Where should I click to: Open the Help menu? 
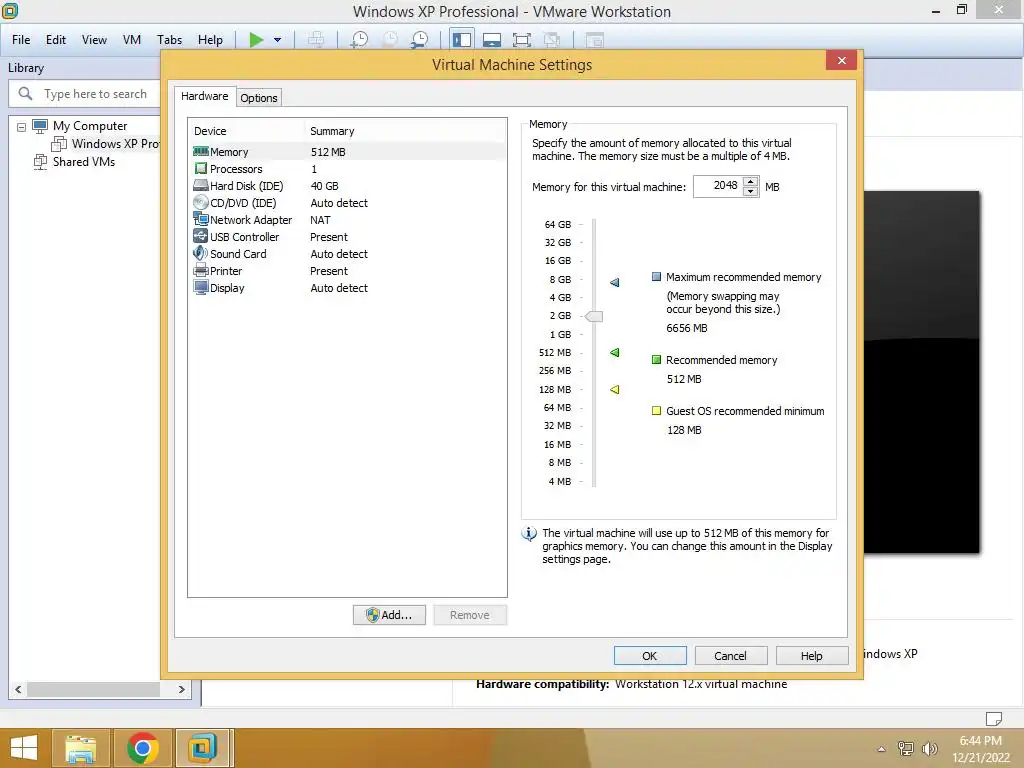210,40
